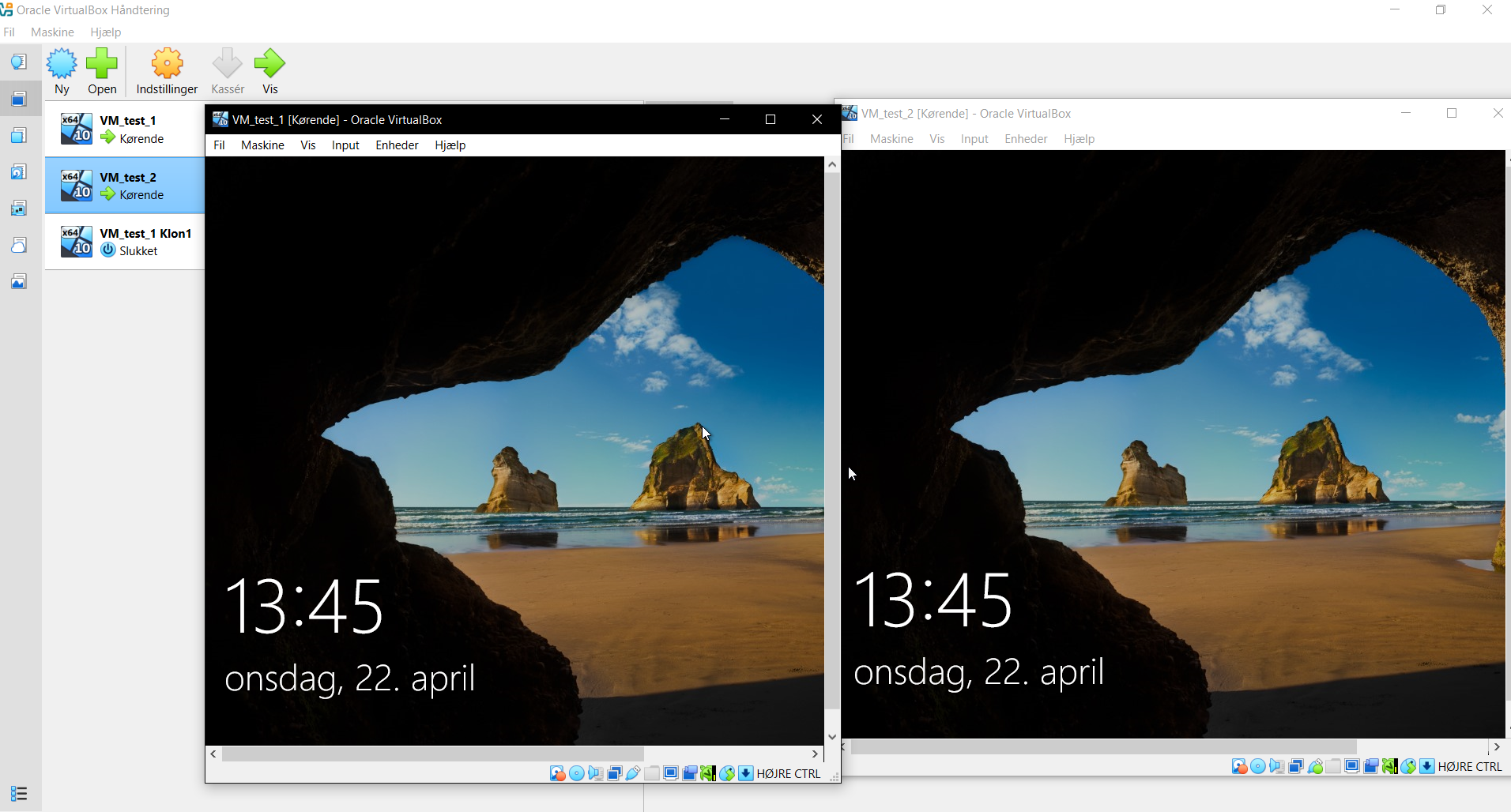Open Hjælp menu in VM_test_1 window
This screenshot has width=1511, height=812.
450,145
